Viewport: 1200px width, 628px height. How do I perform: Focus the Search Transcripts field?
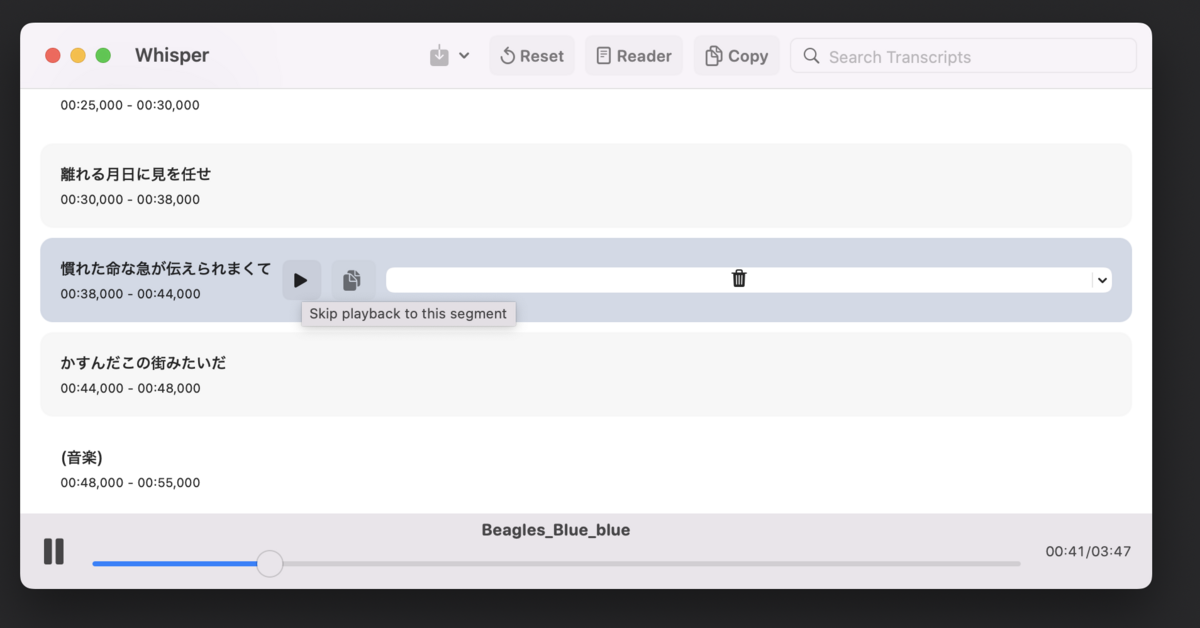coord(963,56)
